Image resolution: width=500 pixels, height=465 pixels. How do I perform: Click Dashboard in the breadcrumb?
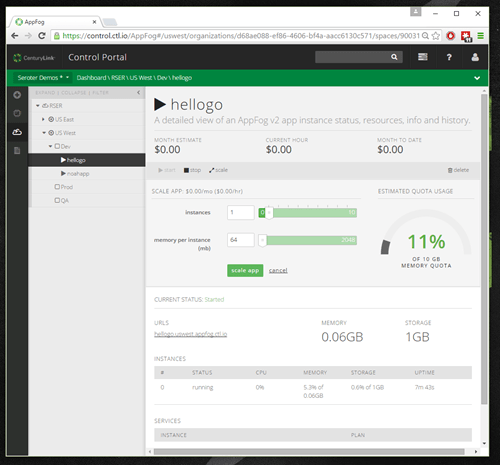tap(91, 78)
